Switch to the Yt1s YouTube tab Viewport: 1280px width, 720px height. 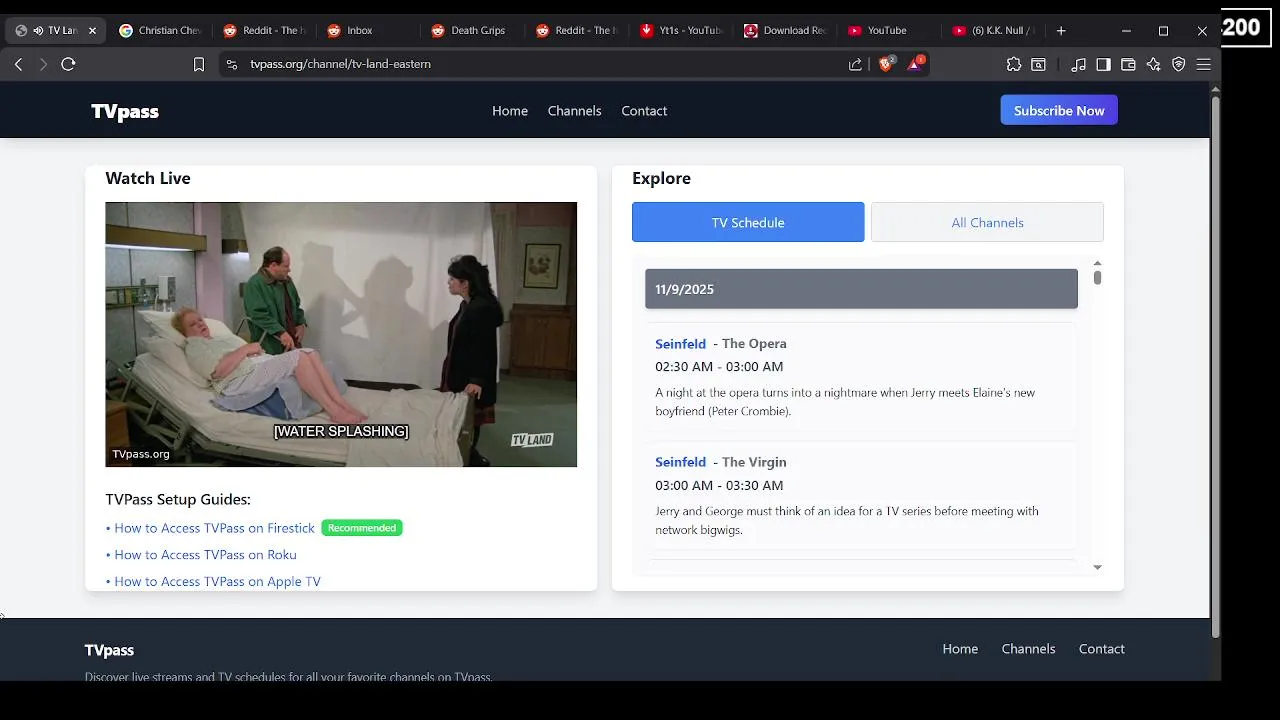click(x=681, y=30)
